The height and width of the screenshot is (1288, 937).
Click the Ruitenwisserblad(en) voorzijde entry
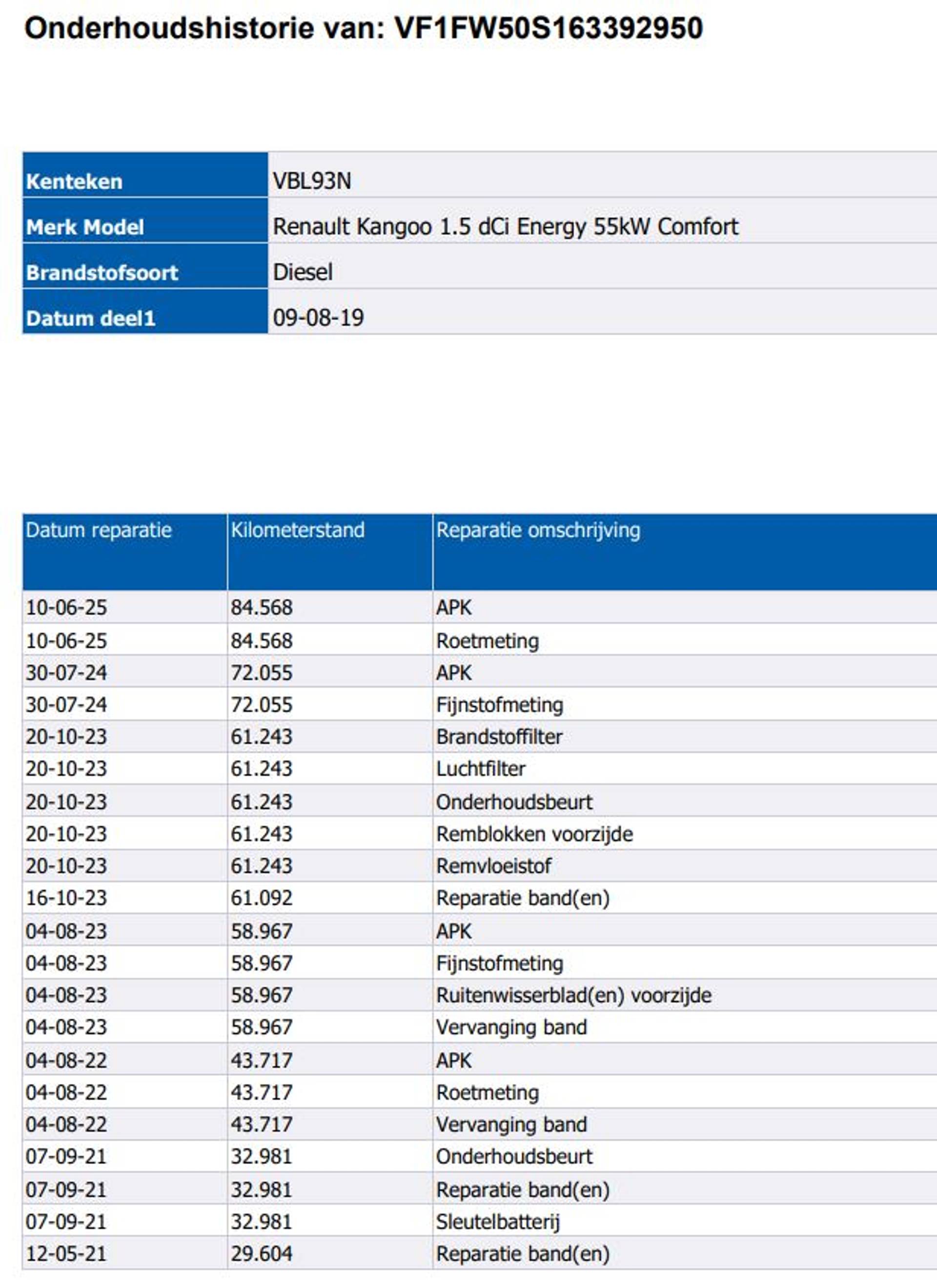tap(573, 995)
